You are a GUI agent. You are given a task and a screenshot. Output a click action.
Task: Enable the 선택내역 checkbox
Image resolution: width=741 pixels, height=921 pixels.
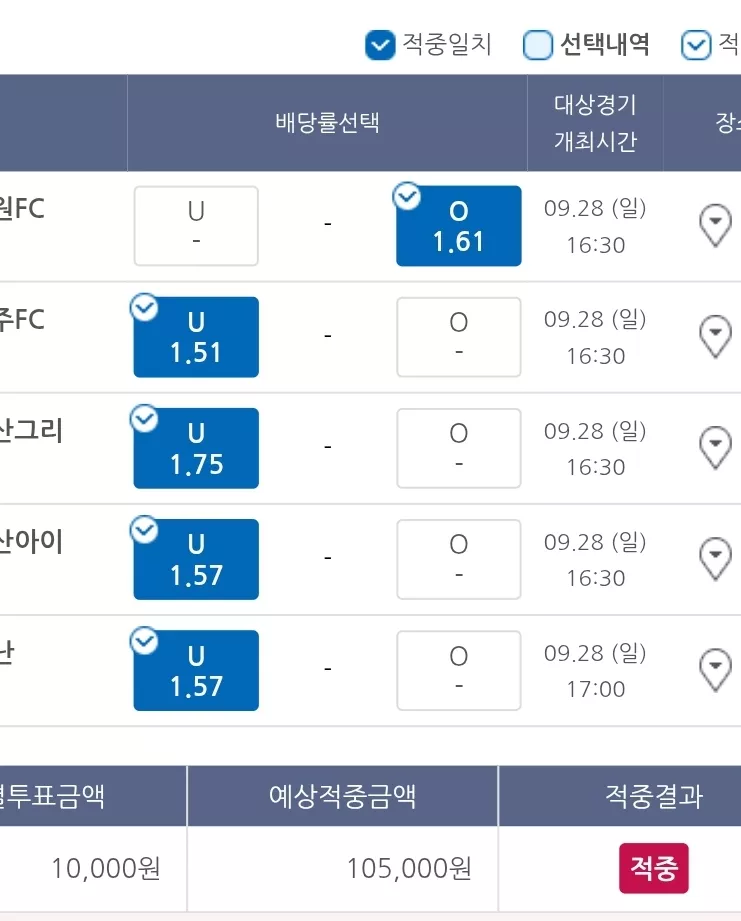click(x=538, y=45)
